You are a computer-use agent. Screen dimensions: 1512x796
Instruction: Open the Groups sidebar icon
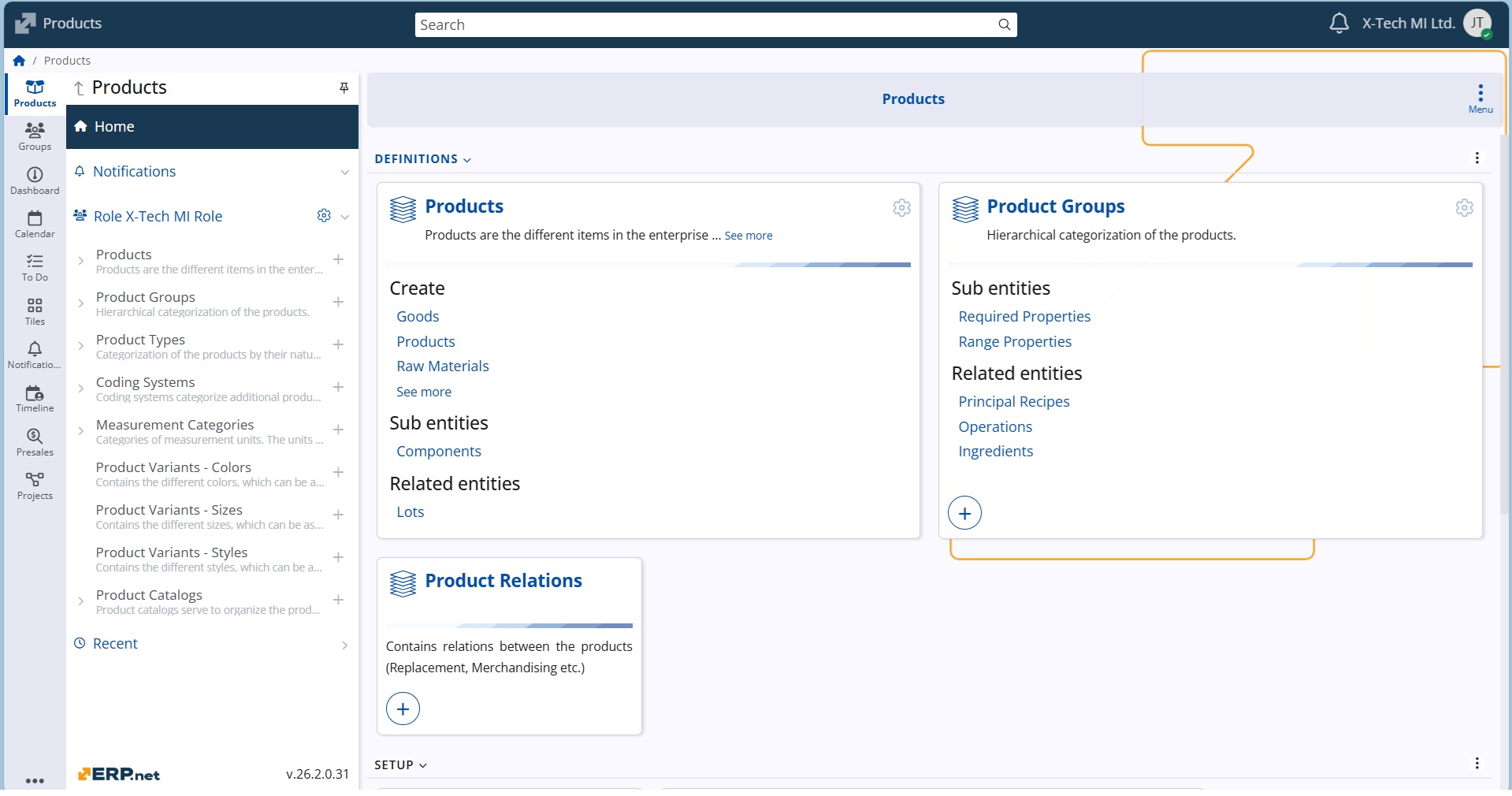point(35,136)
